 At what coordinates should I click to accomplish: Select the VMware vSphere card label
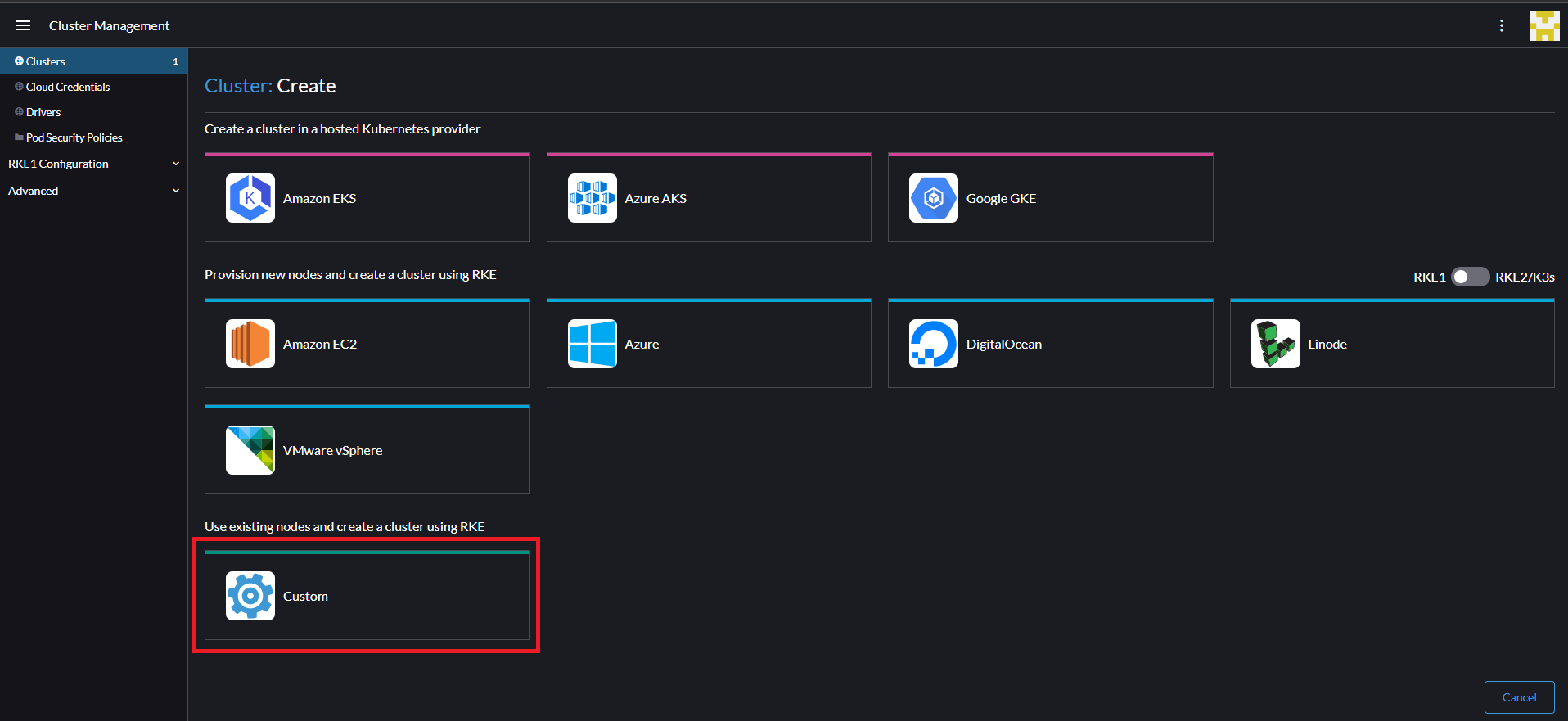332,450
